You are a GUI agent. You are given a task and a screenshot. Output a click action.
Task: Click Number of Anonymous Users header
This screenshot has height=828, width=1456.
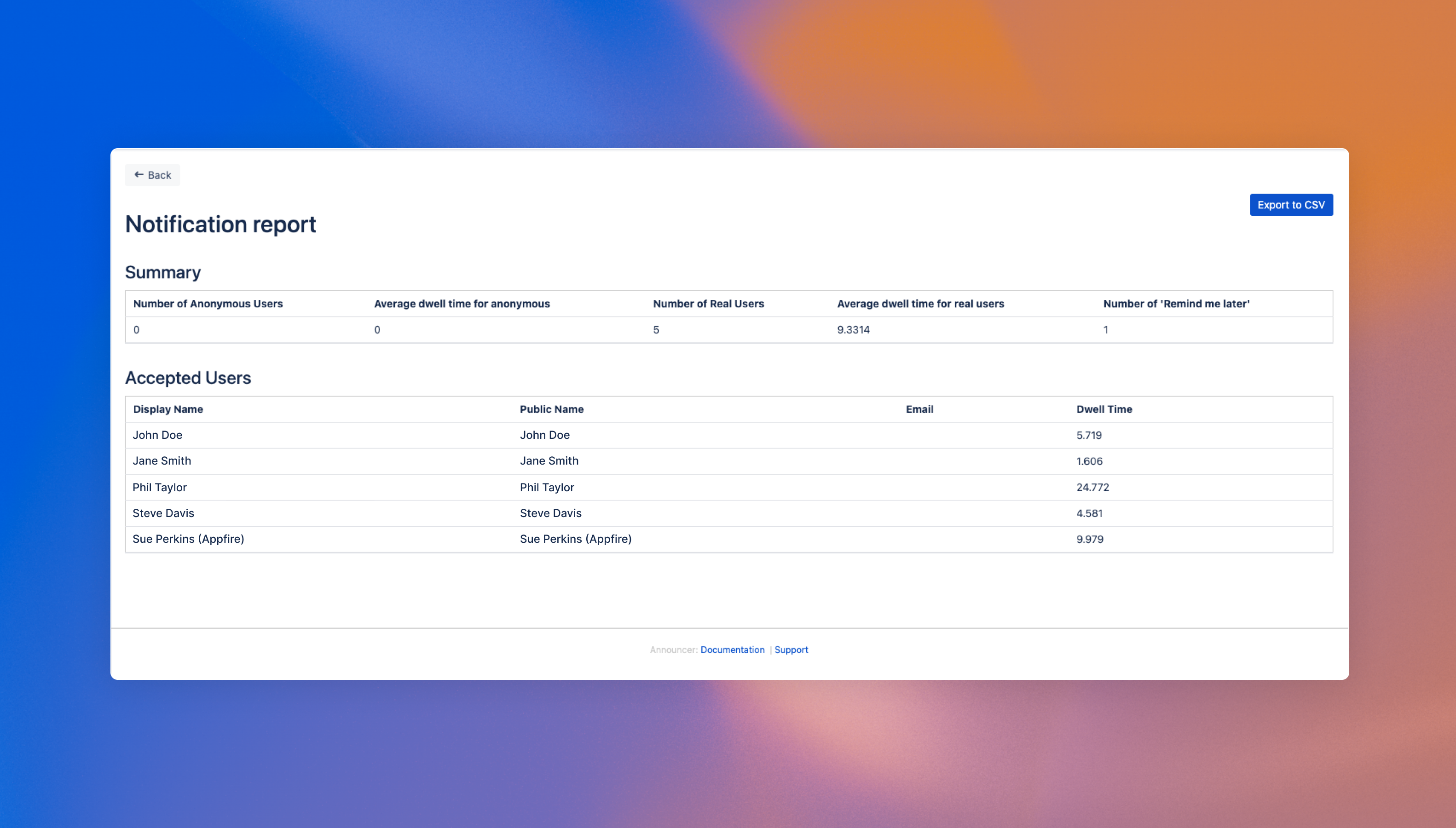click(x=208, y=304)
